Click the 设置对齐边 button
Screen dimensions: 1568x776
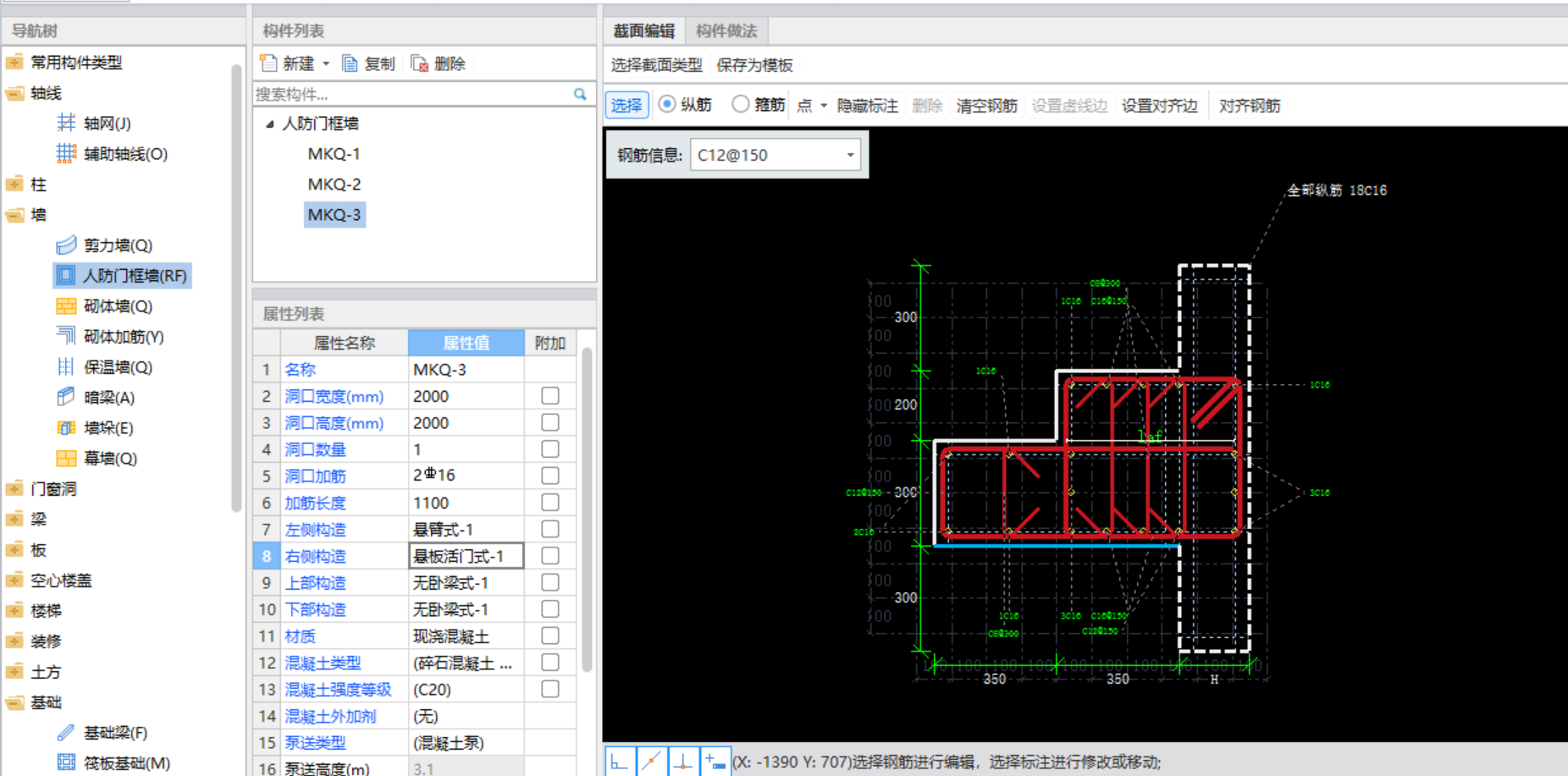(x=1160, y=106)
